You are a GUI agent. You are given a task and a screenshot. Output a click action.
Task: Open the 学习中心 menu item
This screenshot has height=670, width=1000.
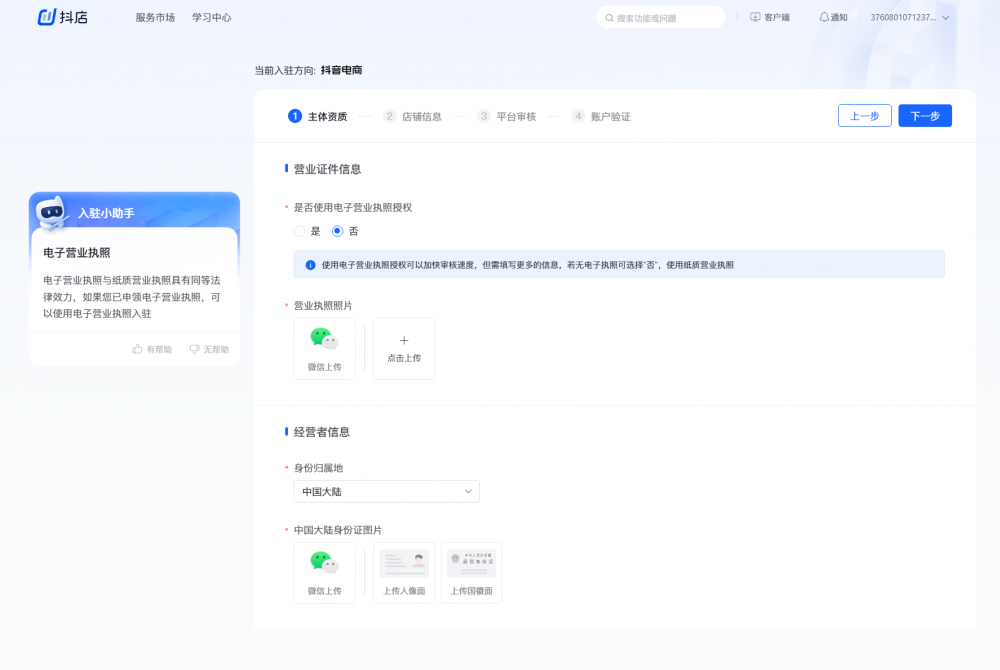(211, 17)
